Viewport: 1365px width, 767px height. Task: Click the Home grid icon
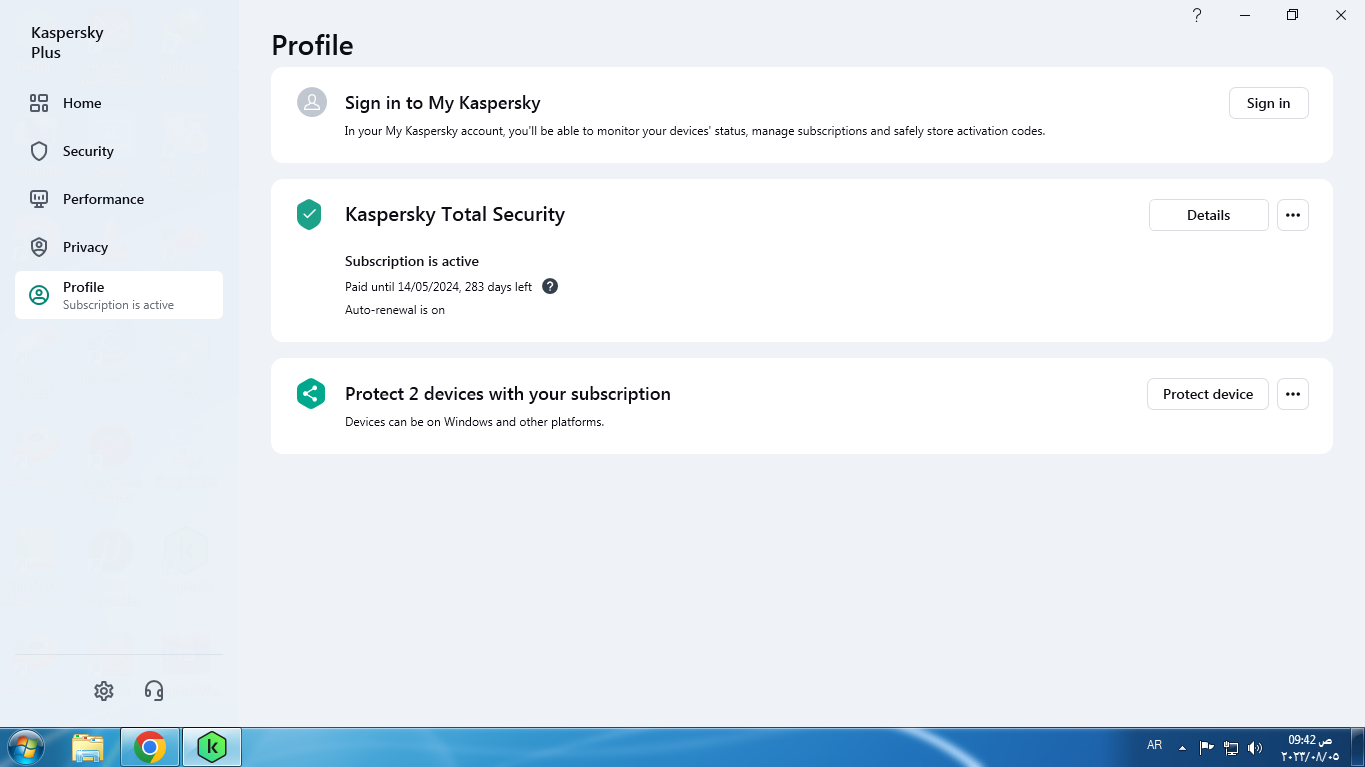coord(39,103)
